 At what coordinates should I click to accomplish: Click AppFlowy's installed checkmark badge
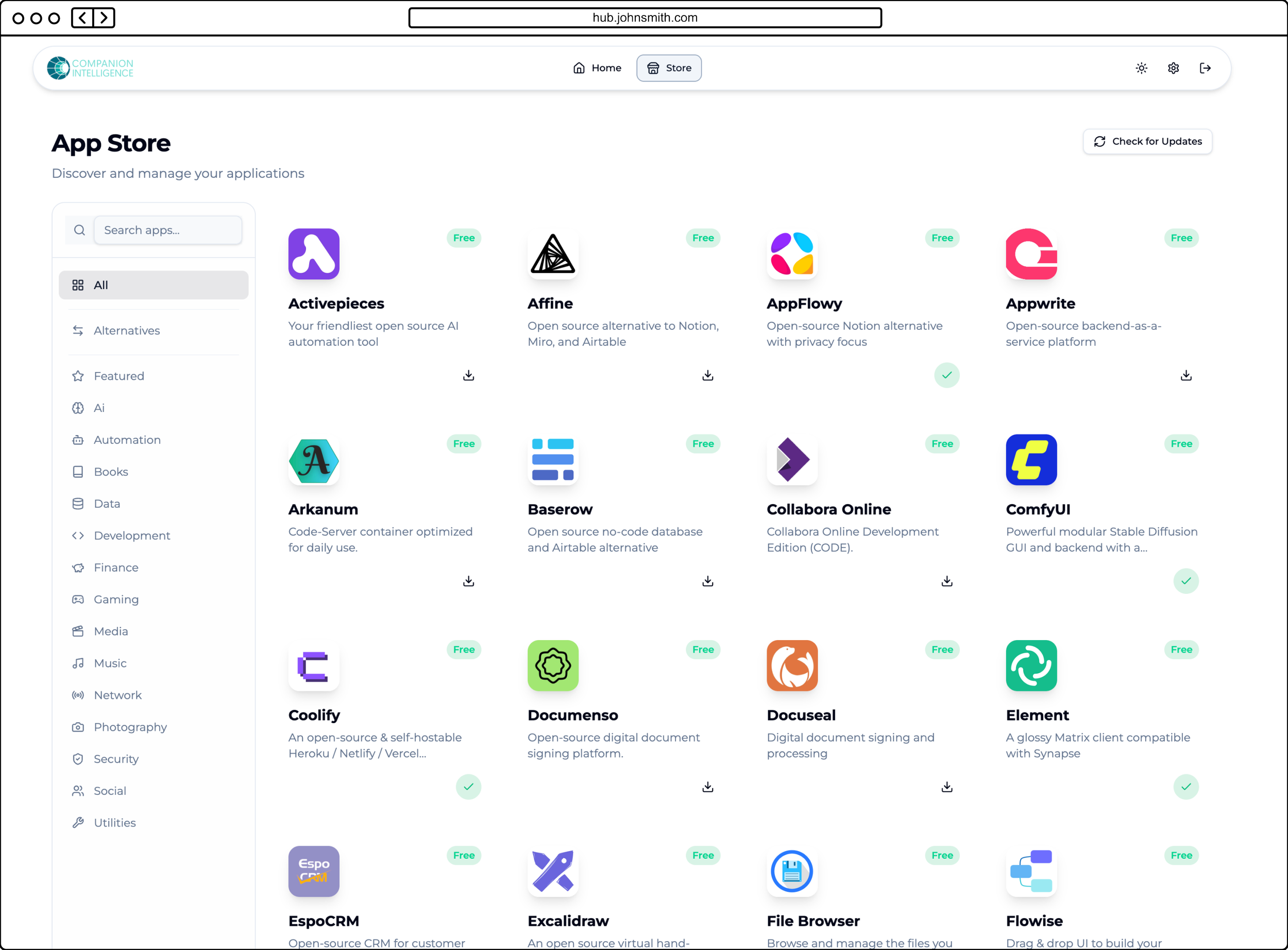point(946,375)
